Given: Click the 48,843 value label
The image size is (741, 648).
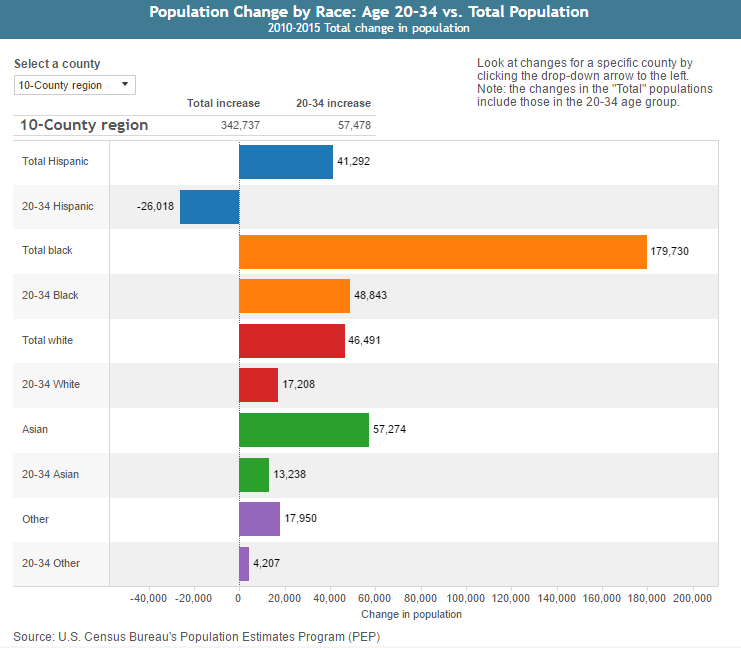Looking at the screenshot, I should (370, 295).
